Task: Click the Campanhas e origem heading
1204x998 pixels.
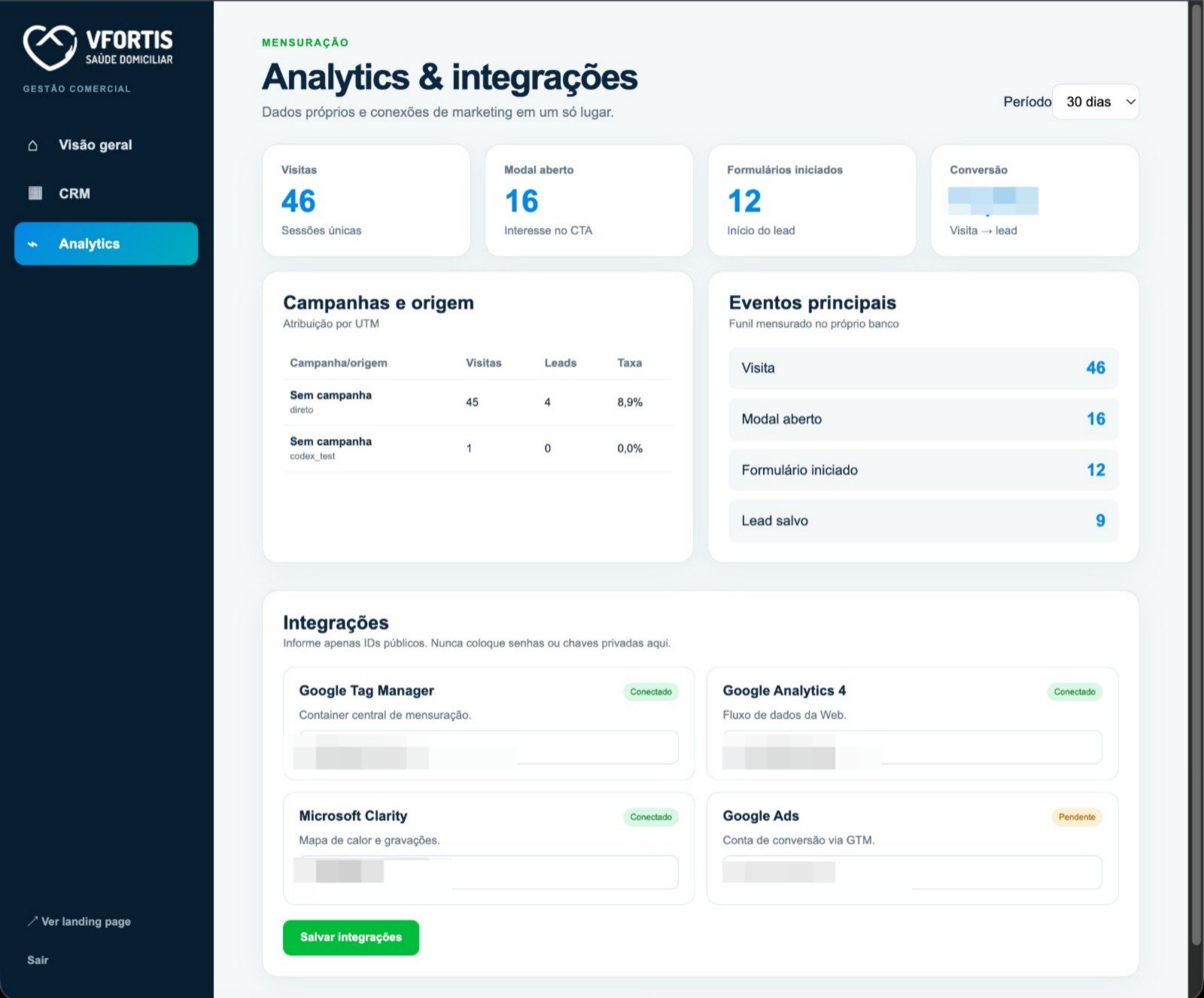Action: coord(379,303)
